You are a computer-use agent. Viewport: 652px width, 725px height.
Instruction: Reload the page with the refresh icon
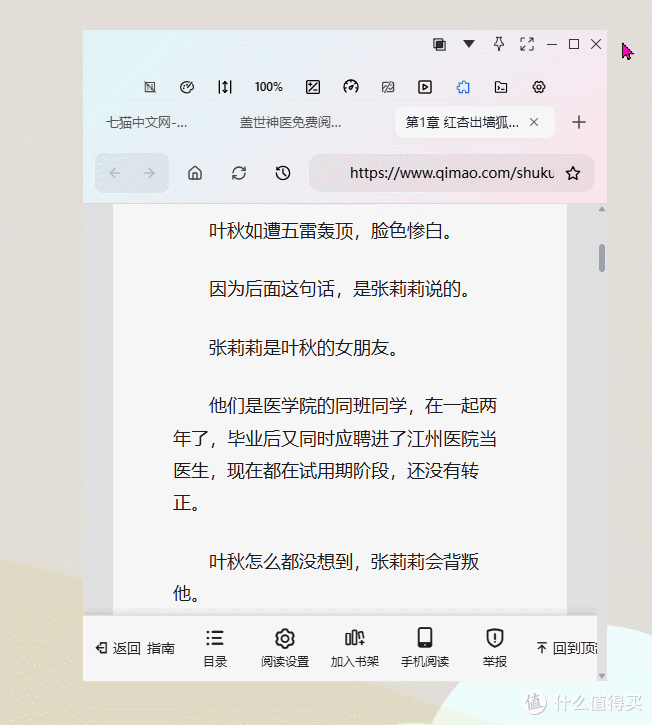pos(239,173)
